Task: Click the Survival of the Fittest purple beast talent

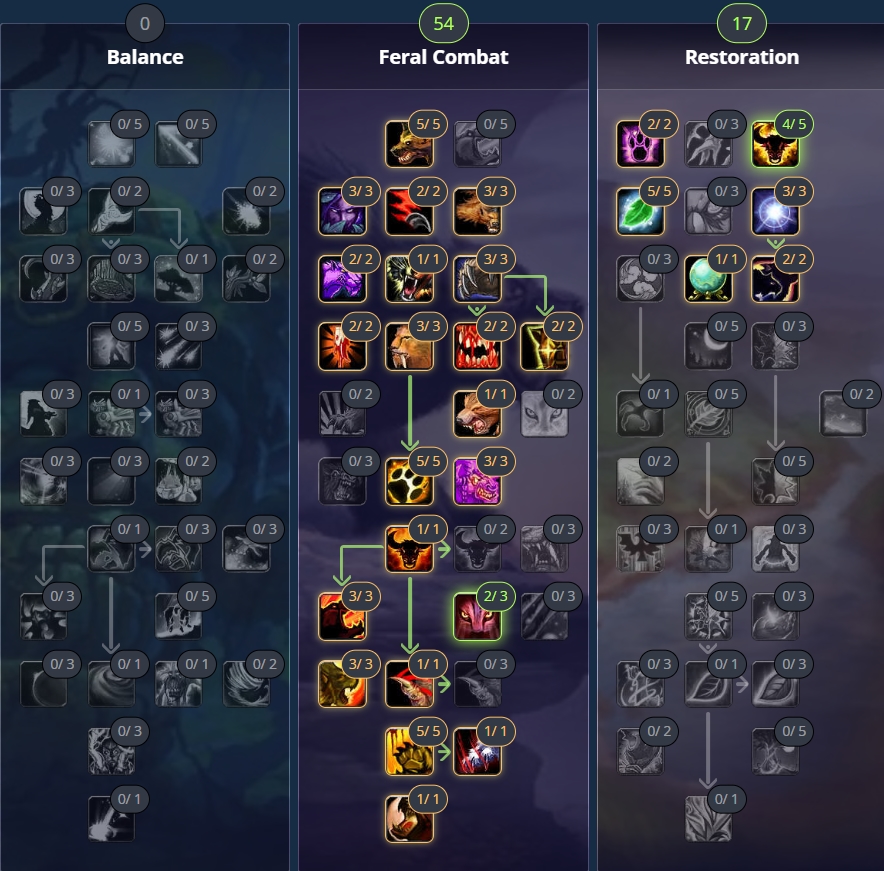Action: (477, 481)
